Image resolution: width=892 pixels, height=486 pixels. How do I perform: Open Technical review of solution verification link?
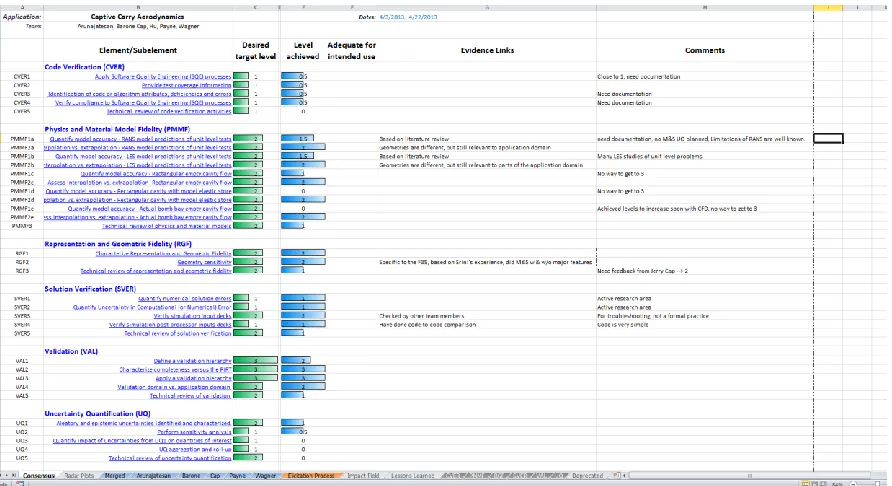point(178,333)
